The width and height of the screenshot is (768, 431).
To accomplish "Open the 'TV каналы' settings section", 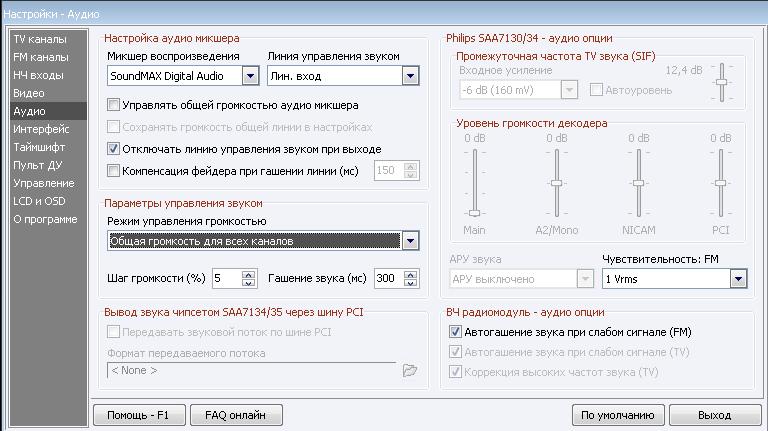I will point(41,39).
